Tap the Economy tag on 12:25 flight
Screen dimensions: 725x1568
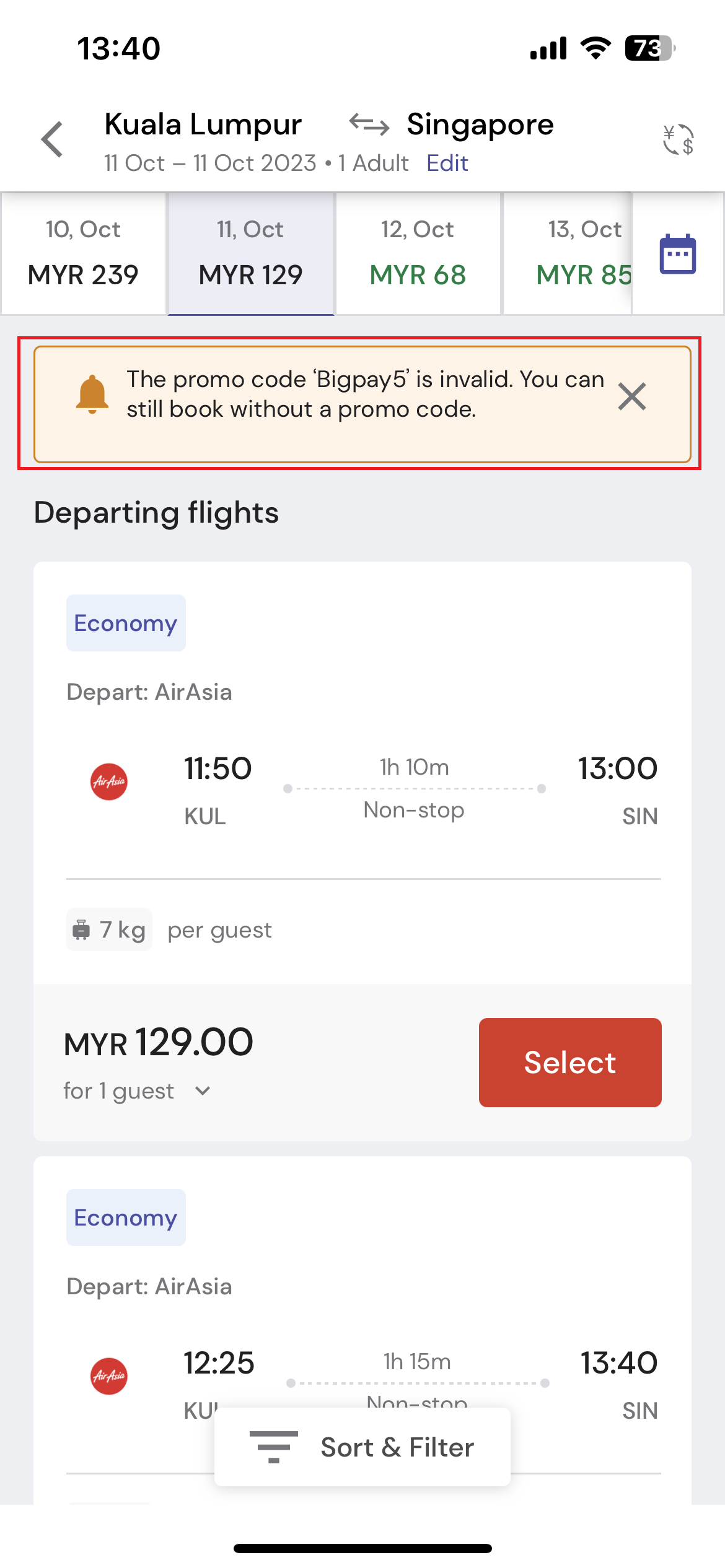tap(126, 1217)
